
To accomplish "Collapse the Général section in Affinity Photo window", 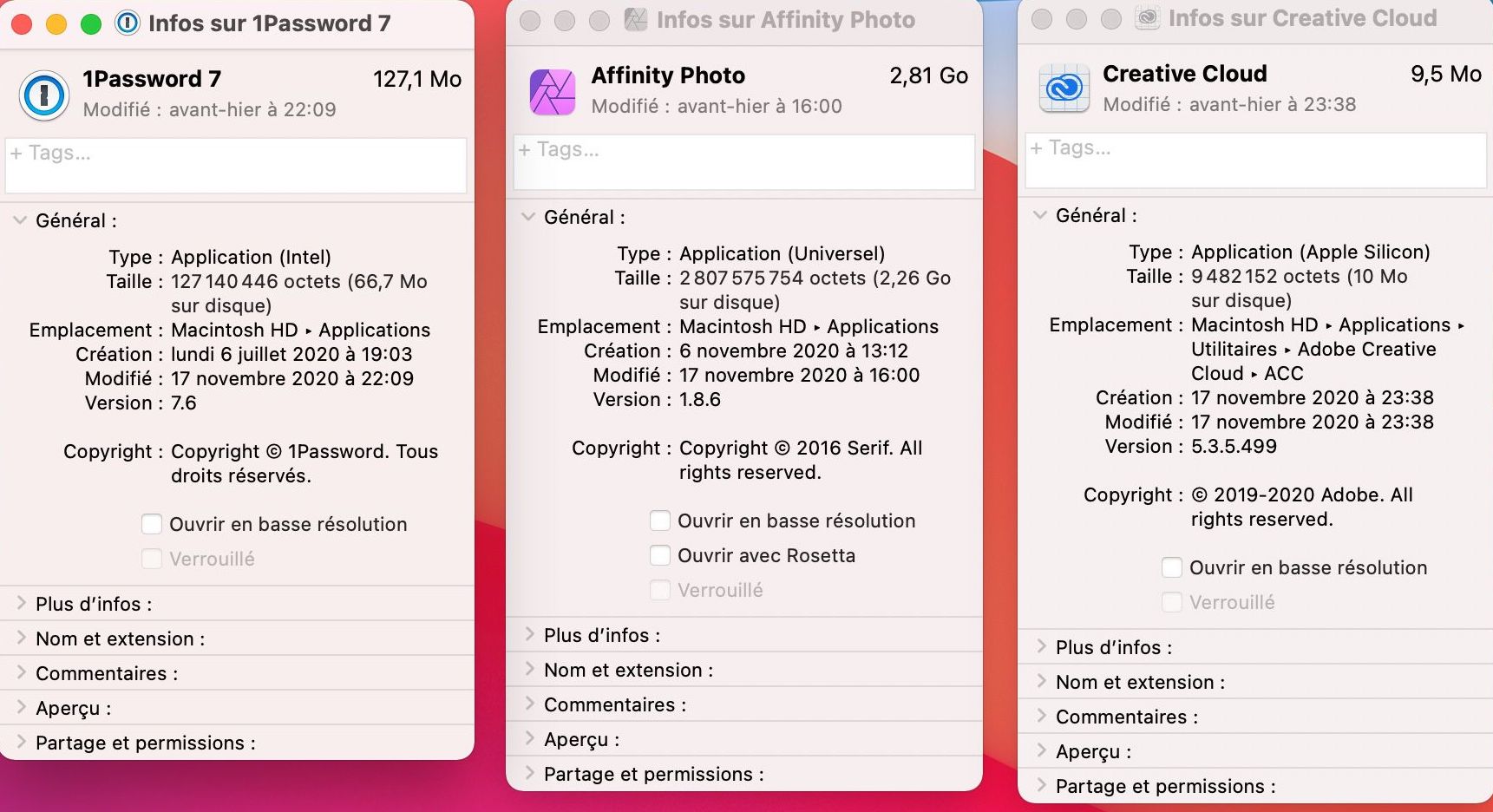I will click(528, 217).
